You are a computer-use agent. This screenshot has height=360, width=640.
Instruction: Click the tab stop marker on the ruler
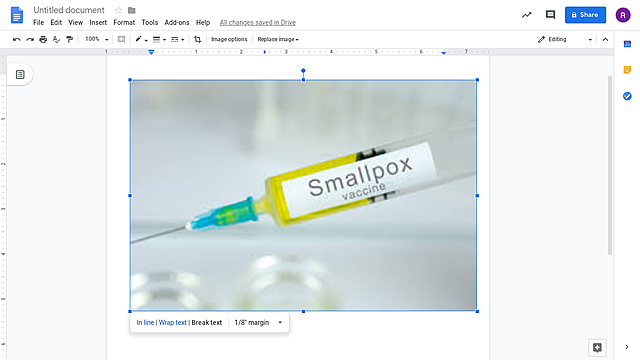click(264, 52)
